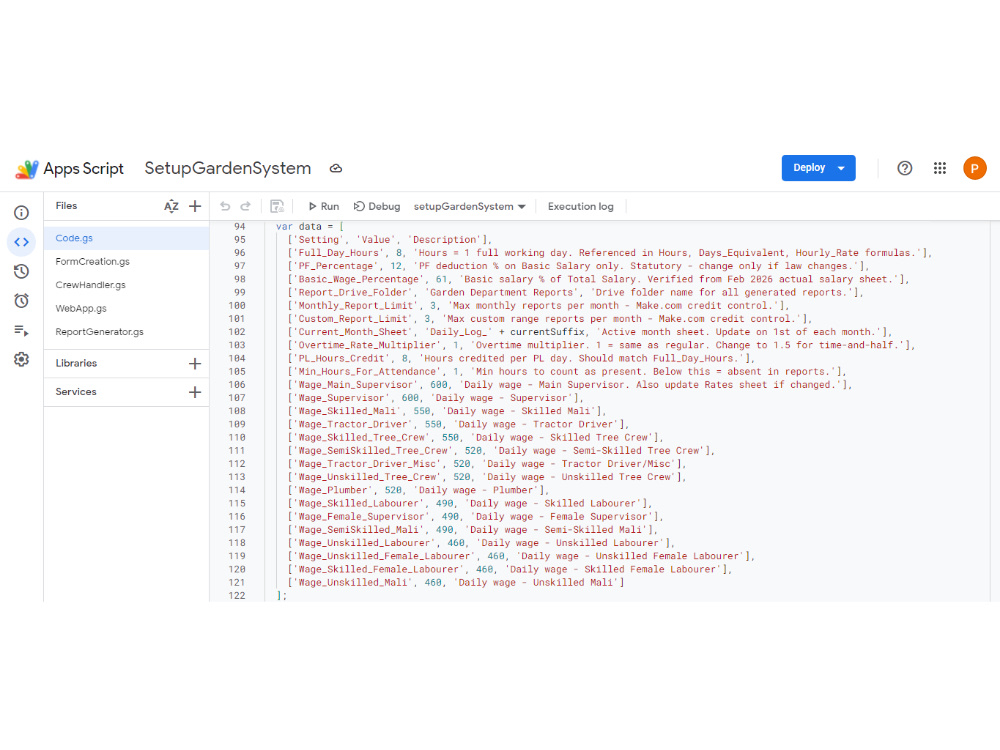Click line number 94 in gutter
The width and height of the screenshot is (1000, 750).
[240, 226]
